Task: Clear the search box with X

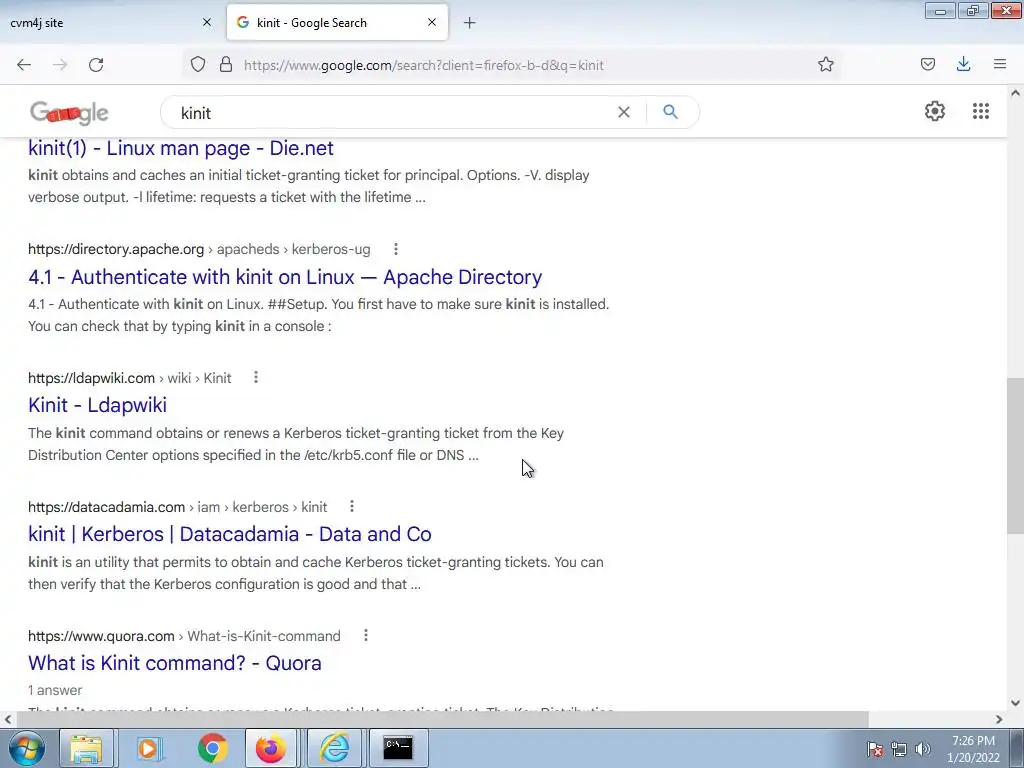Action: point(624,112)
